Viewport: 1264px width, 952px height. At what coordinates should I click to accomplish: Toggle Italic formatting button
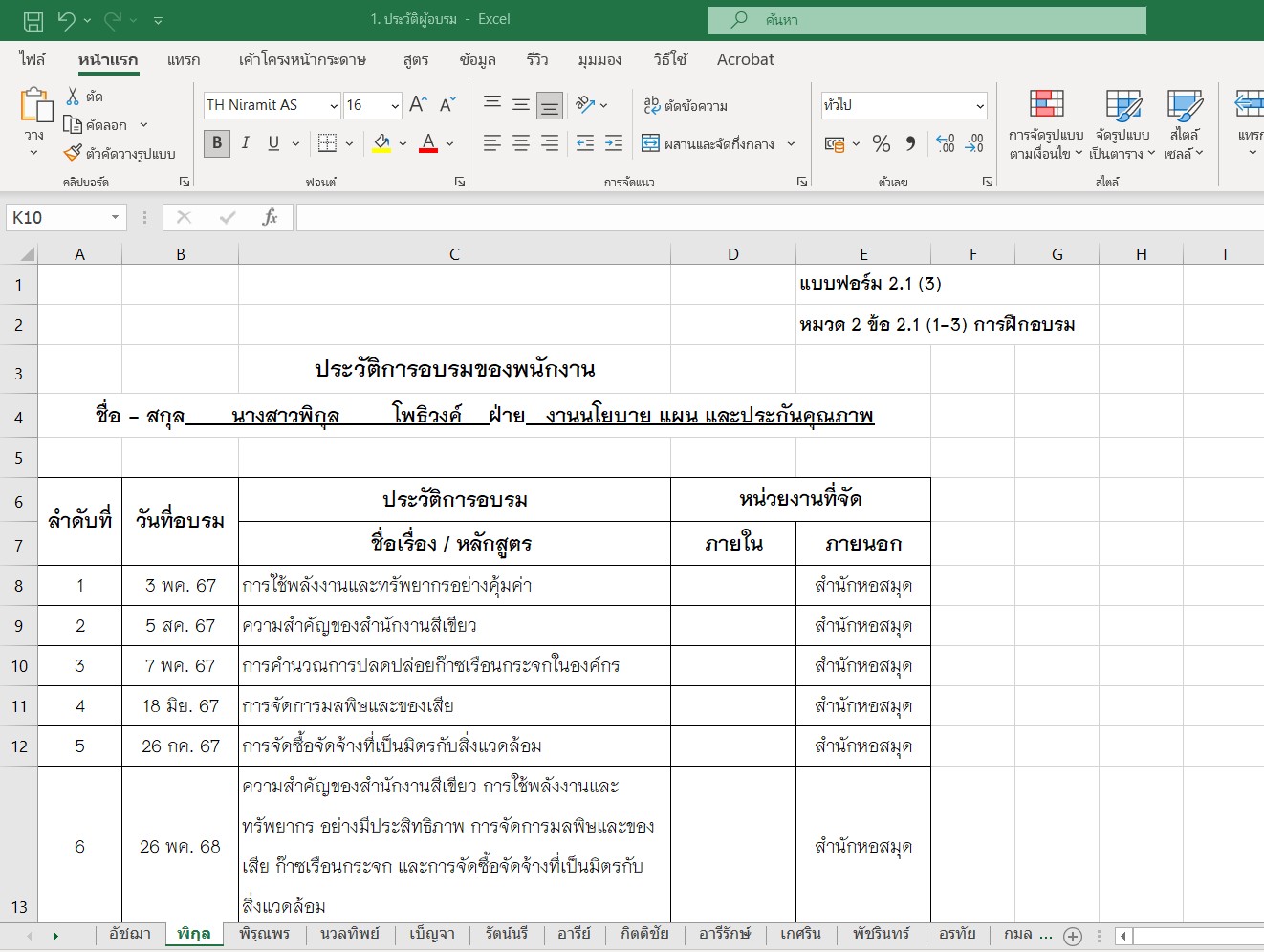point(246,143)
